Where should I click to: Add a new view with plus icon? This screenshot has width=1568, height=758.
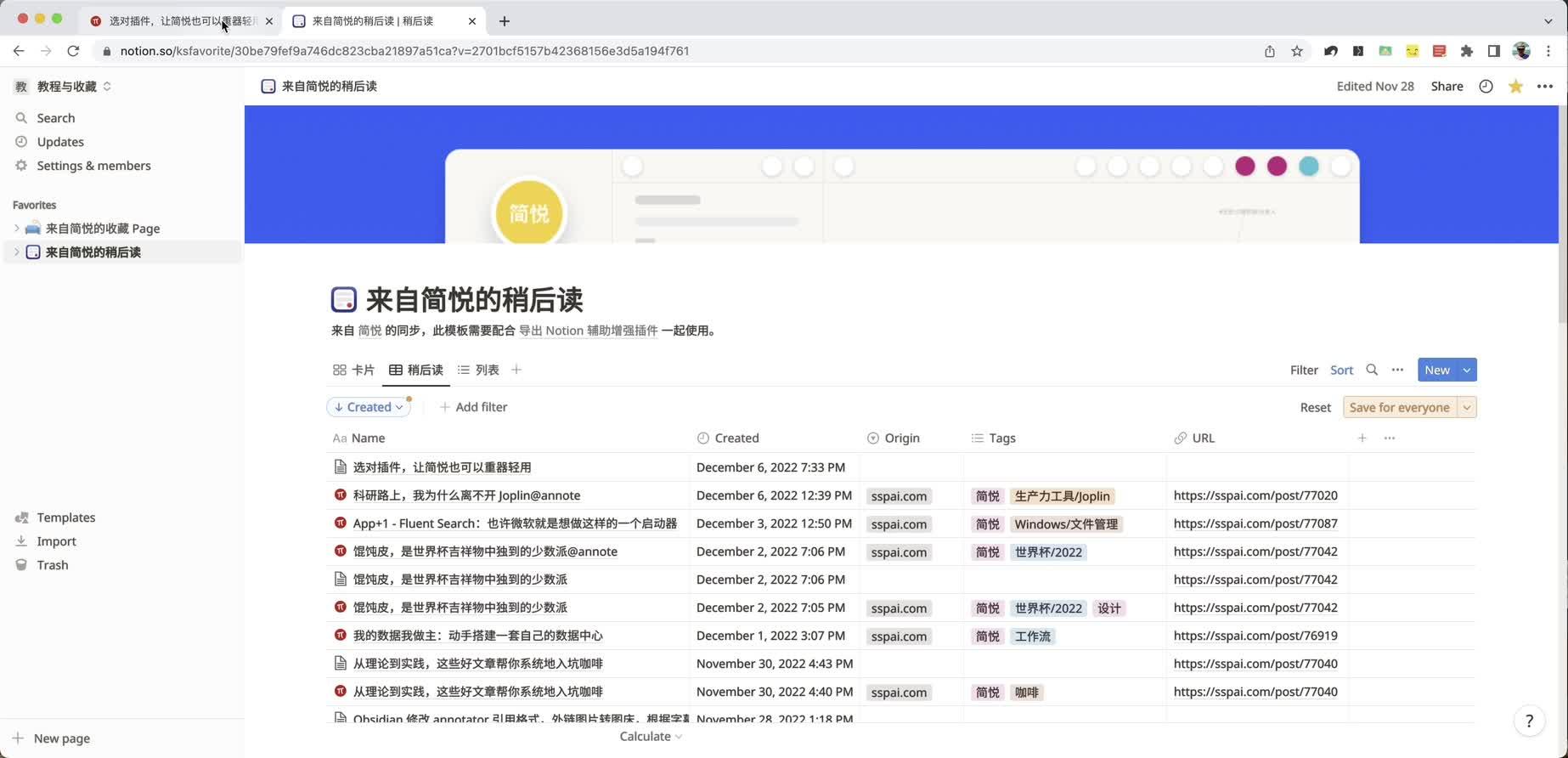click(516, 370)
